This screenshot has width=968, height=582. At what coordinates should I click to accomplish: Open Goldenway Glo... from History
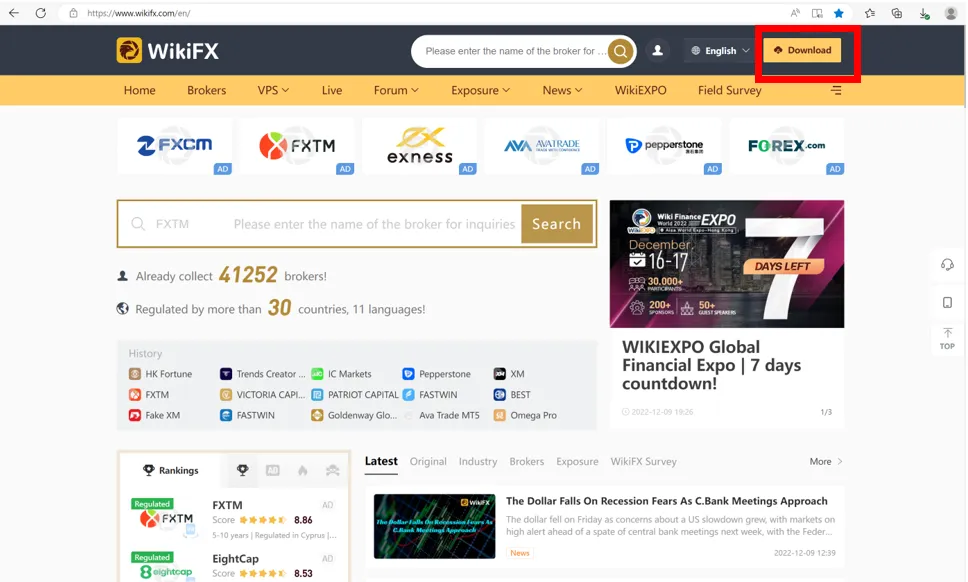tap(354, 415)
